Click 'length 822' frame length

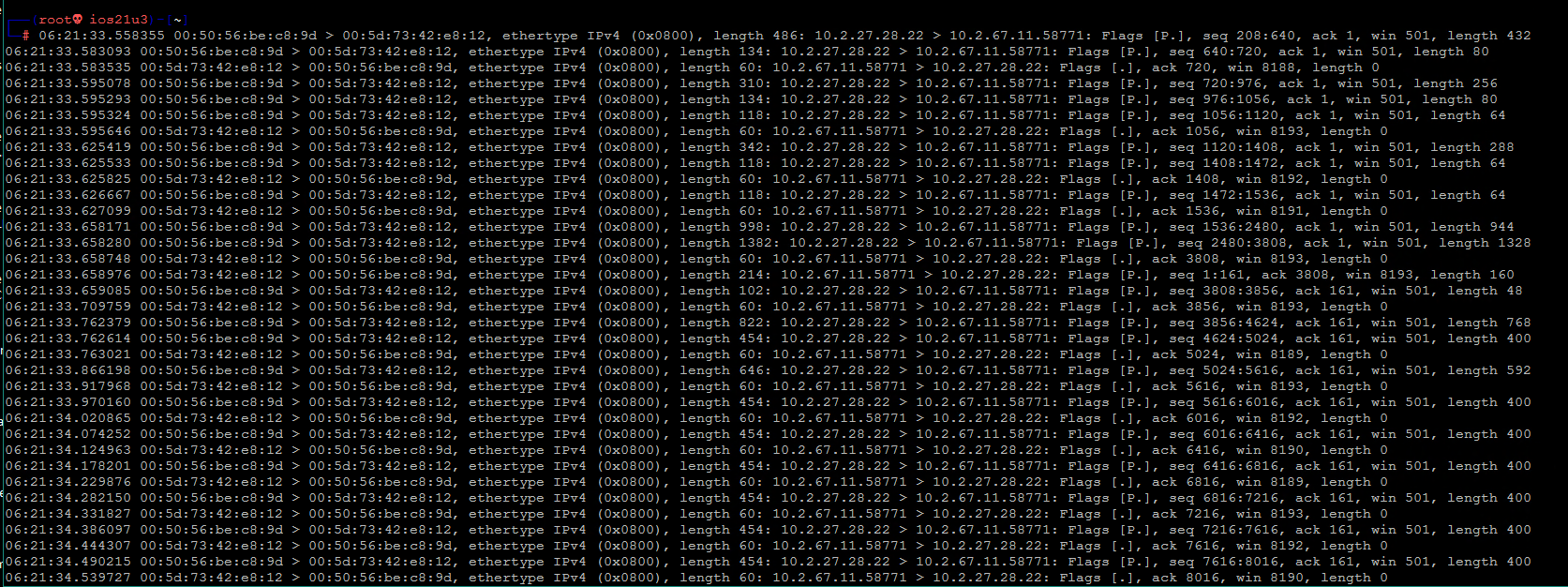(x=721, y=323)
